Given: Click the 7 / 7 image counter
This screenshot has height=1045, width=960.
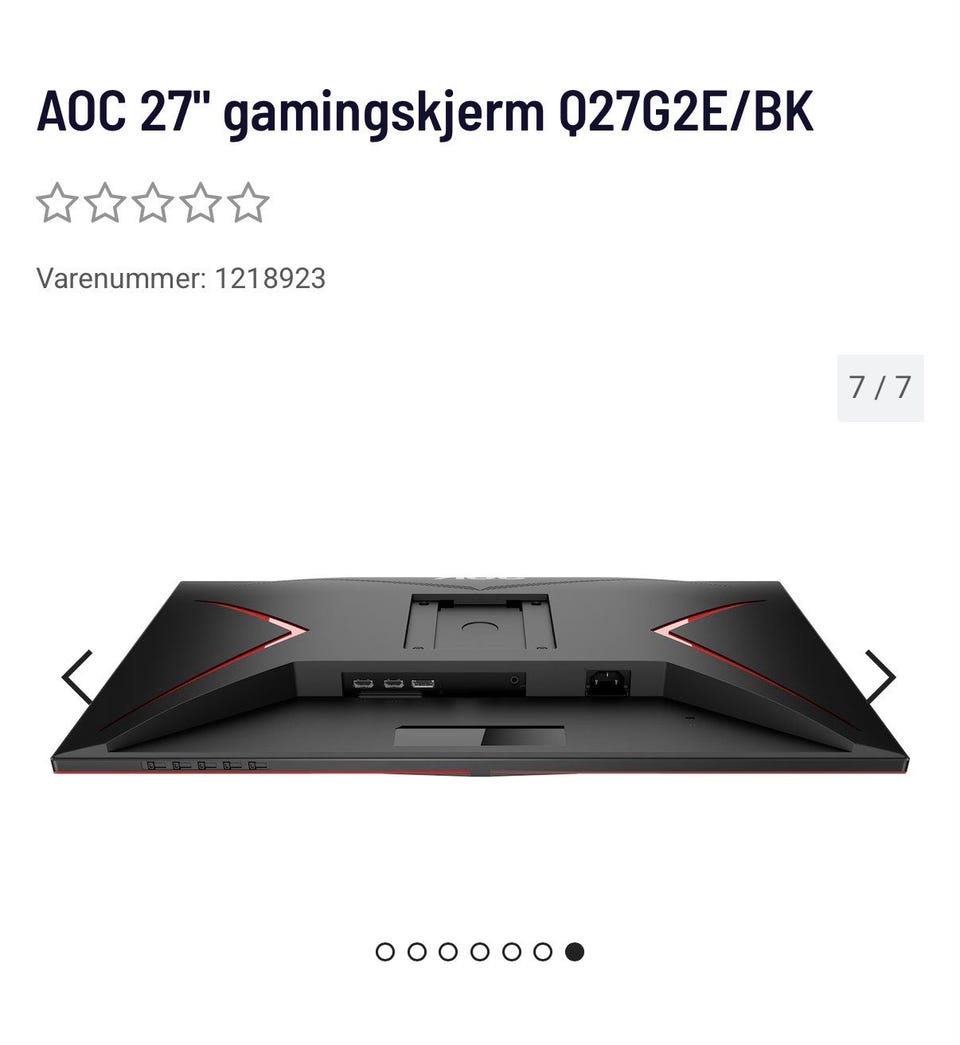Looking at the screenshot, I should (x=881, y=388).
